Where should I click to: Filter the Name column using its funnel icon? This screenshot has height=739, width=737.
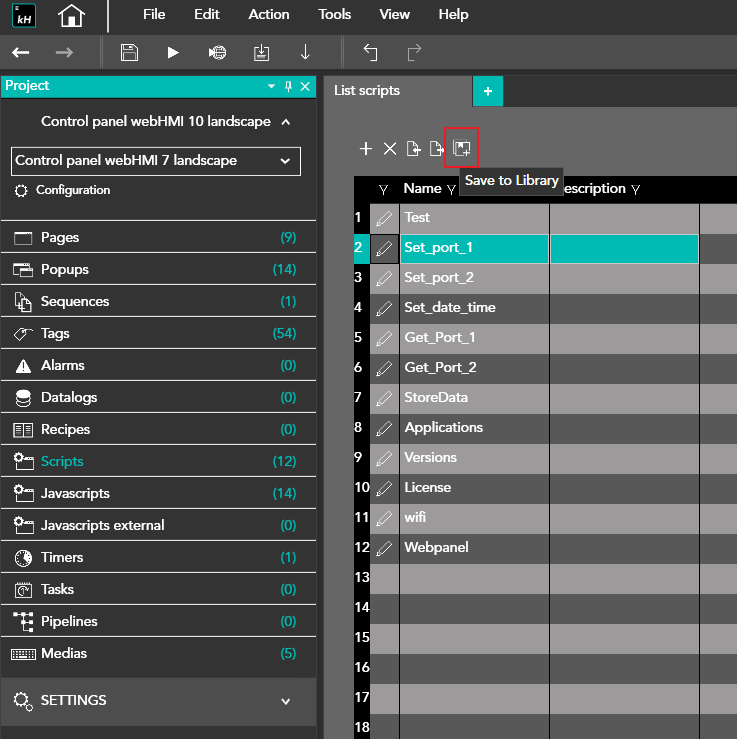click(451, 189)
